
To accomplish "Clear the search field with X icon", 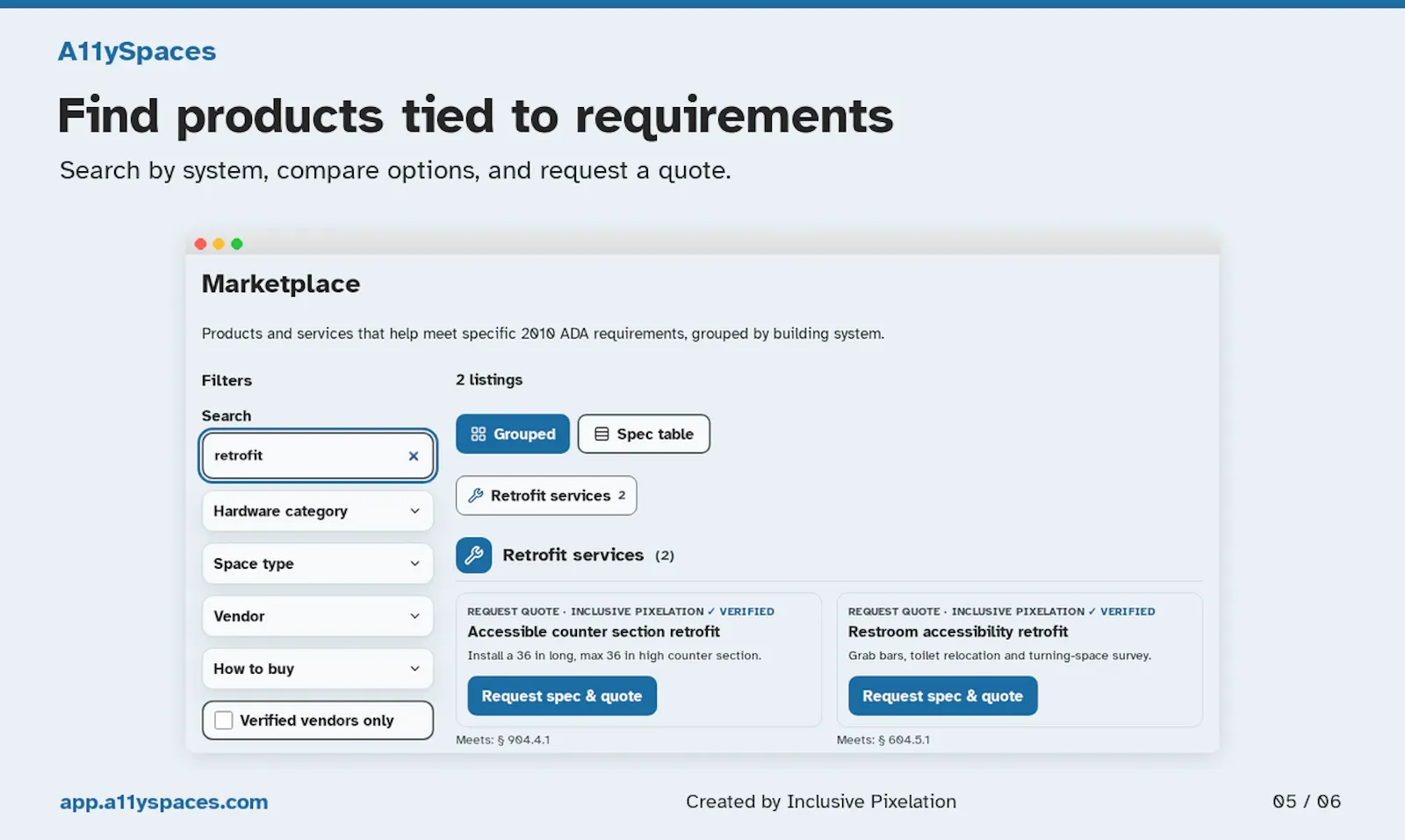I will (414, 456).
